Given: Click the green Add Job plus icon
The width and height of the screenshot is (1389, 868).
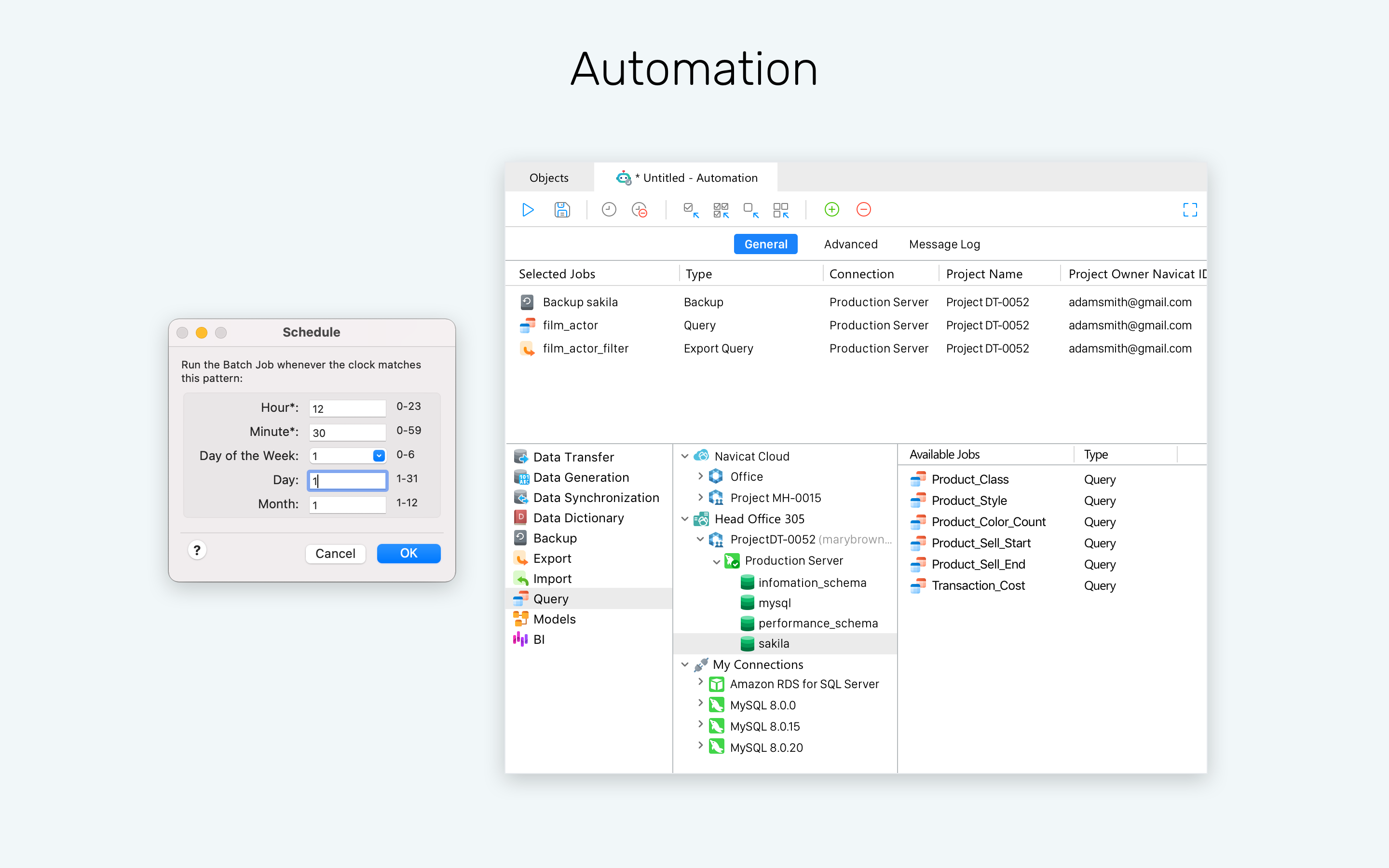Looking at the screenshot, I should tap(831, 210).
